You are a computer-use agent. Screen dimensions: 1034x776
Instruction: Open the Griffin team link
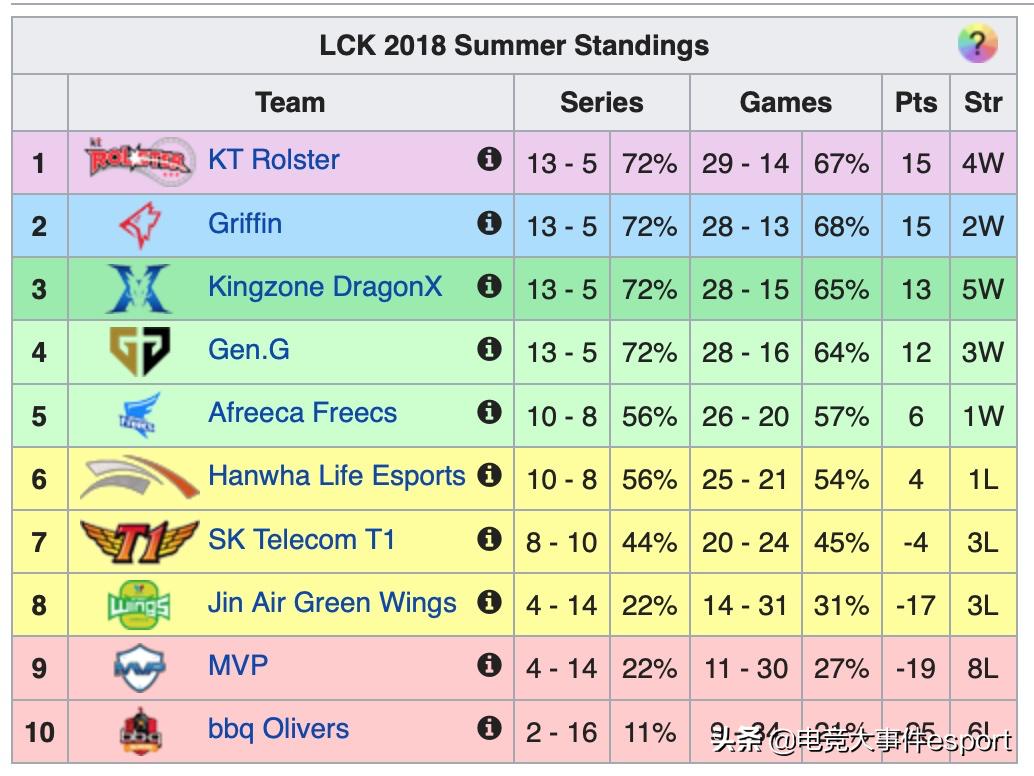click(245, 223)
